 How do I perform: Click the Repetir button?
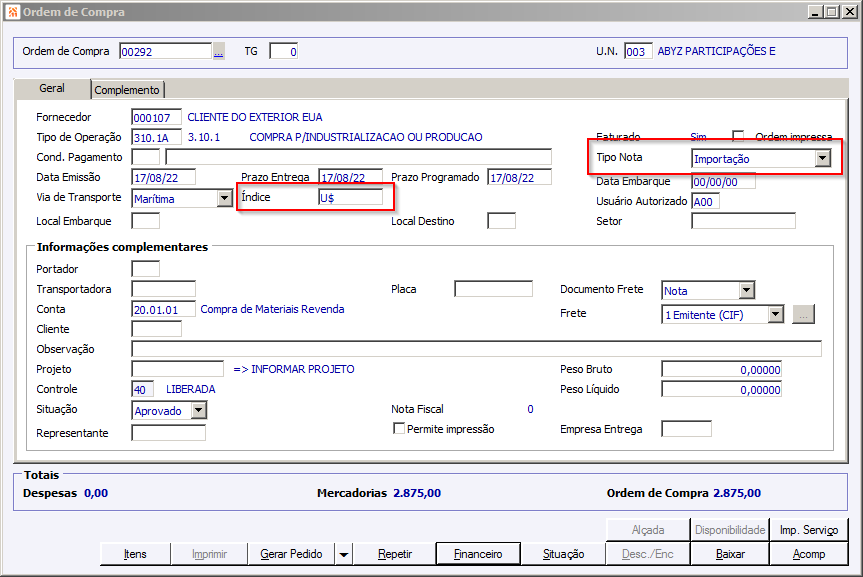tap(395, 554)
